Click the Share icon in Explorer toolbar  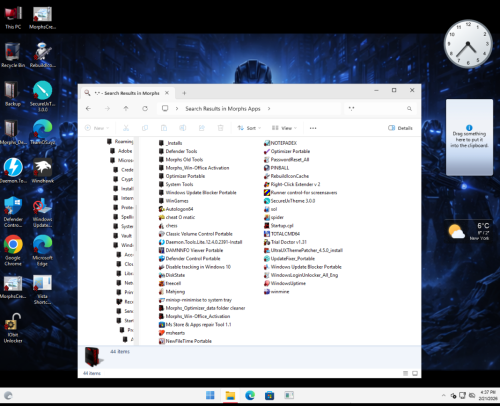point(202,128)
